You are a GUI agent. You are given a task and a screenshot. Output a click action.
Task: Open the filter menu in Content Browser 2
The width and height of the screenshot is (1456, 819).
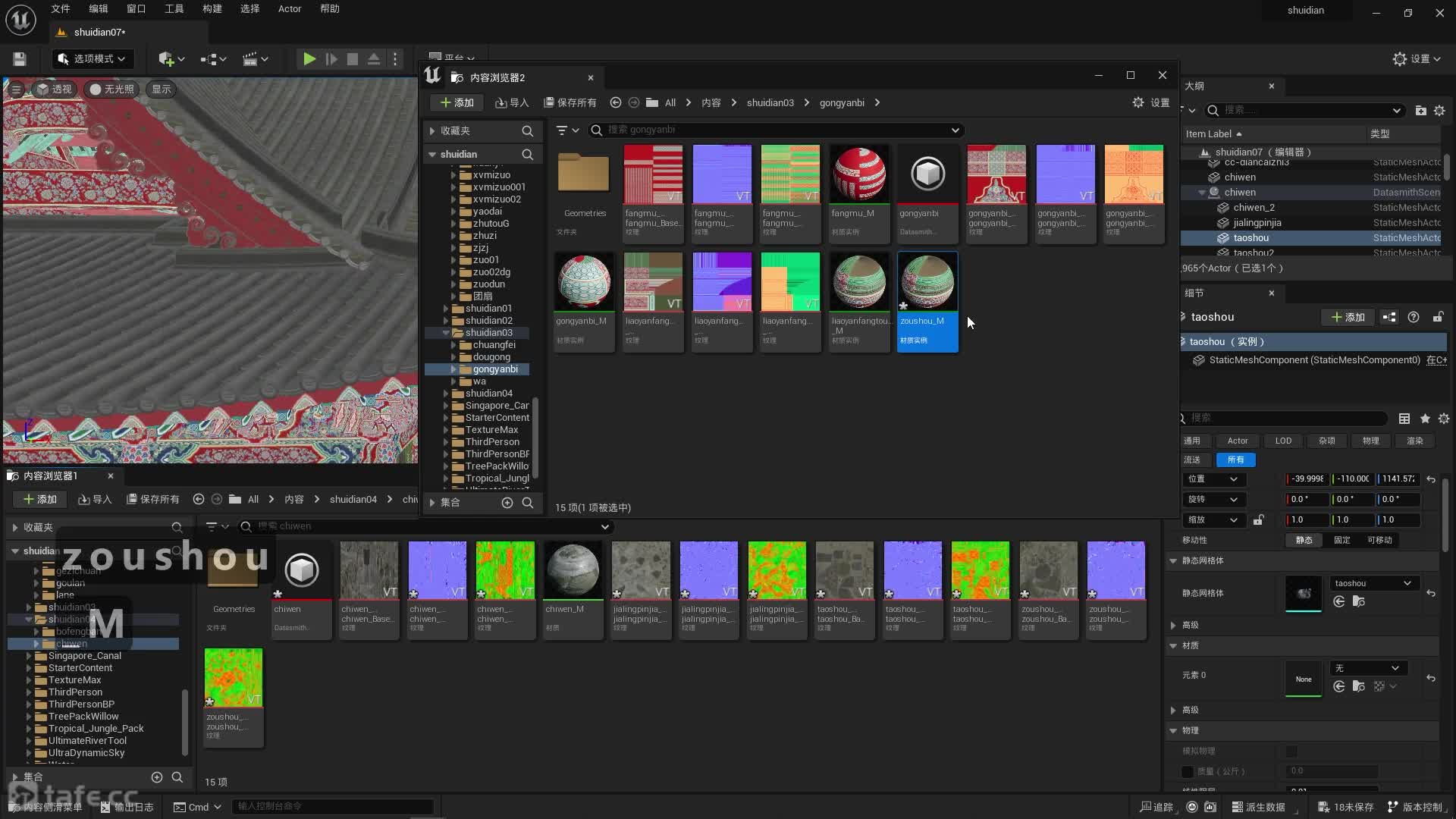[x=567, y=130]
